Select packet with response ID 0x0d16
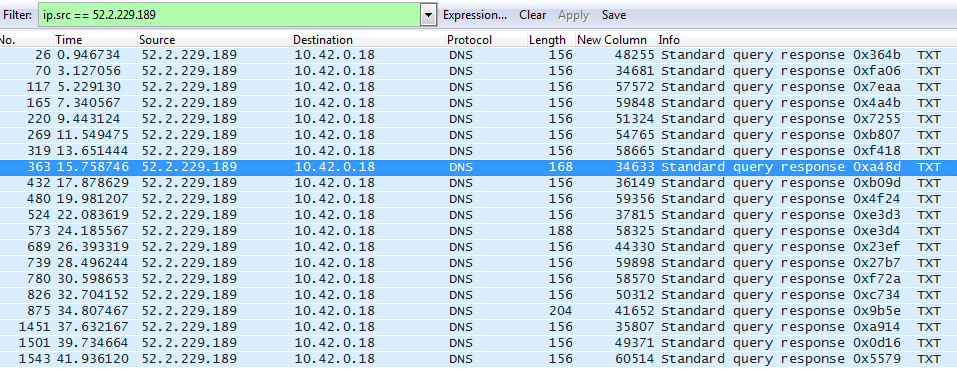Screen dimensions: 957x373 tap(478, 342)
